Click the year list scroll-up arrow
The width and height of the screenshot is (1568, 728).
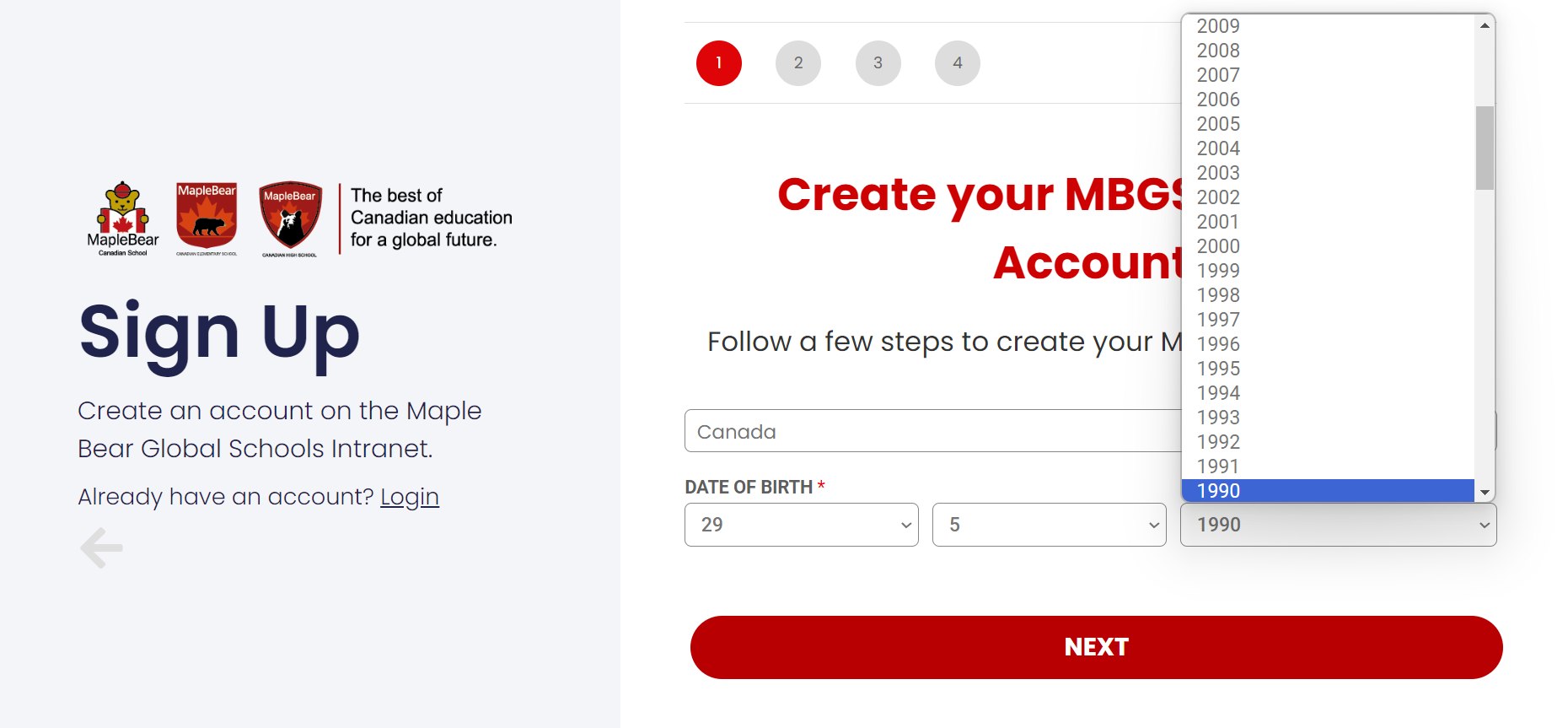[x=1485, y=25]
